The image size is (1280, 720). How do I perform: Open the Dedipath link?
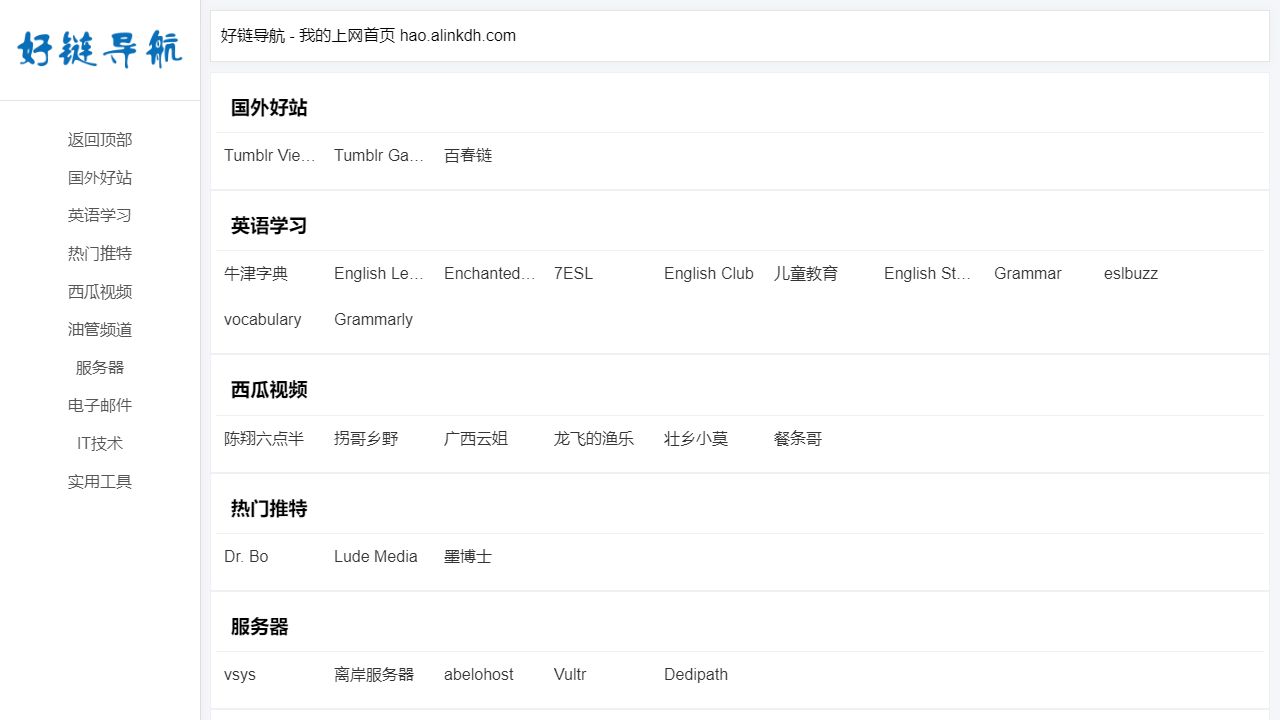(696, 675)
